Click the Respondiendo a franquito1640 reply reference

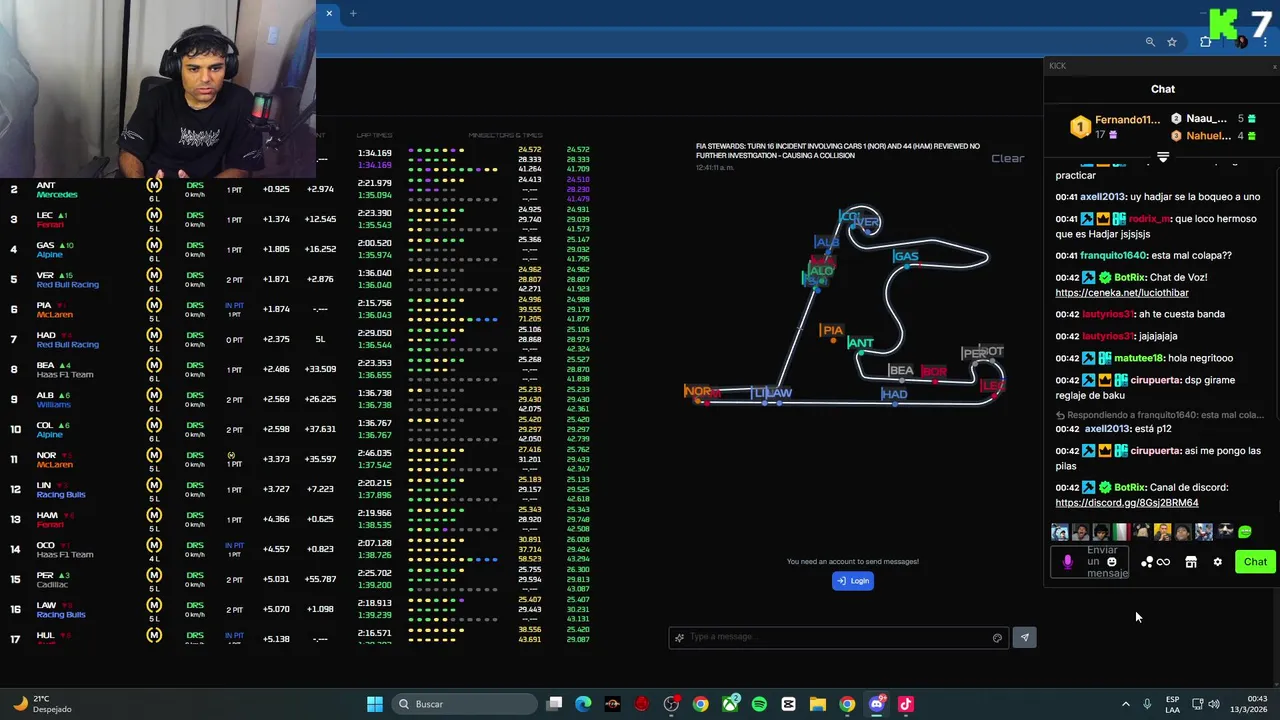pos(1160,415)
